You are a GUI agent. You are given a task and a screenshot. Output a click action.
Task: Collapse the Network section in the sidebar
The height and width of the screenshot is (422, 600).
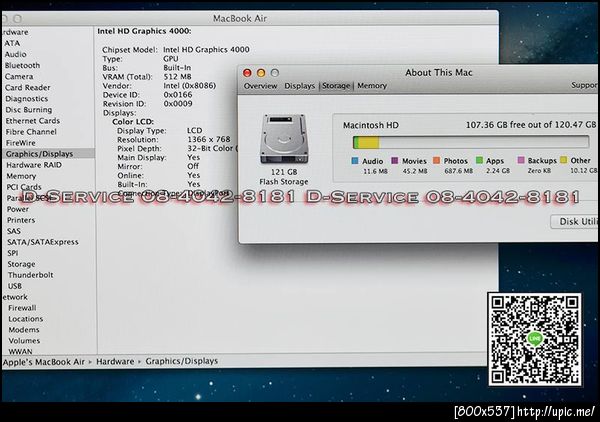point(14,297)
